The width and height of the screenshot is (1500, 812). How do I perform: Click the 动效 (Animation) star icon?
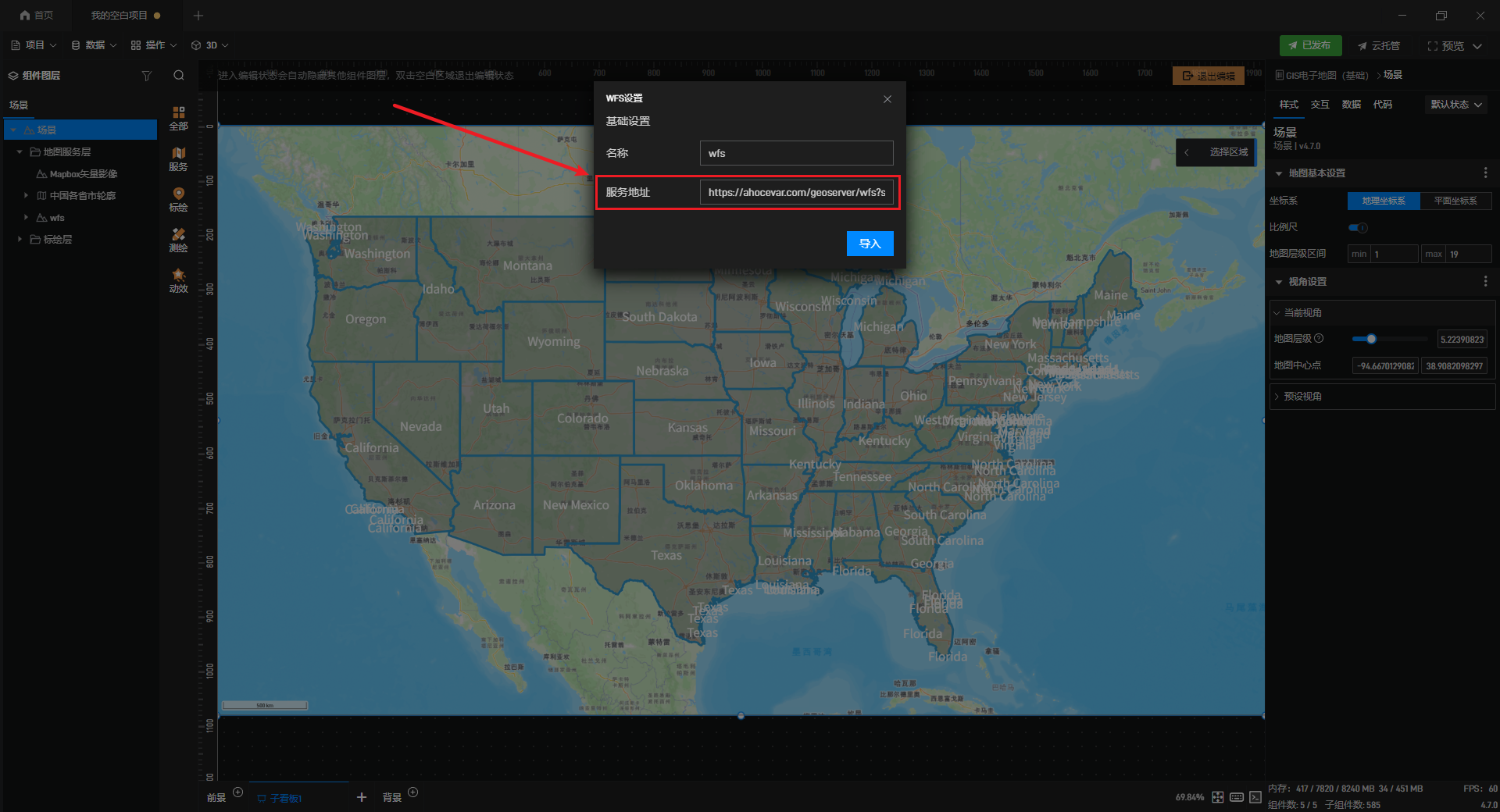click(x=178, y=280)
